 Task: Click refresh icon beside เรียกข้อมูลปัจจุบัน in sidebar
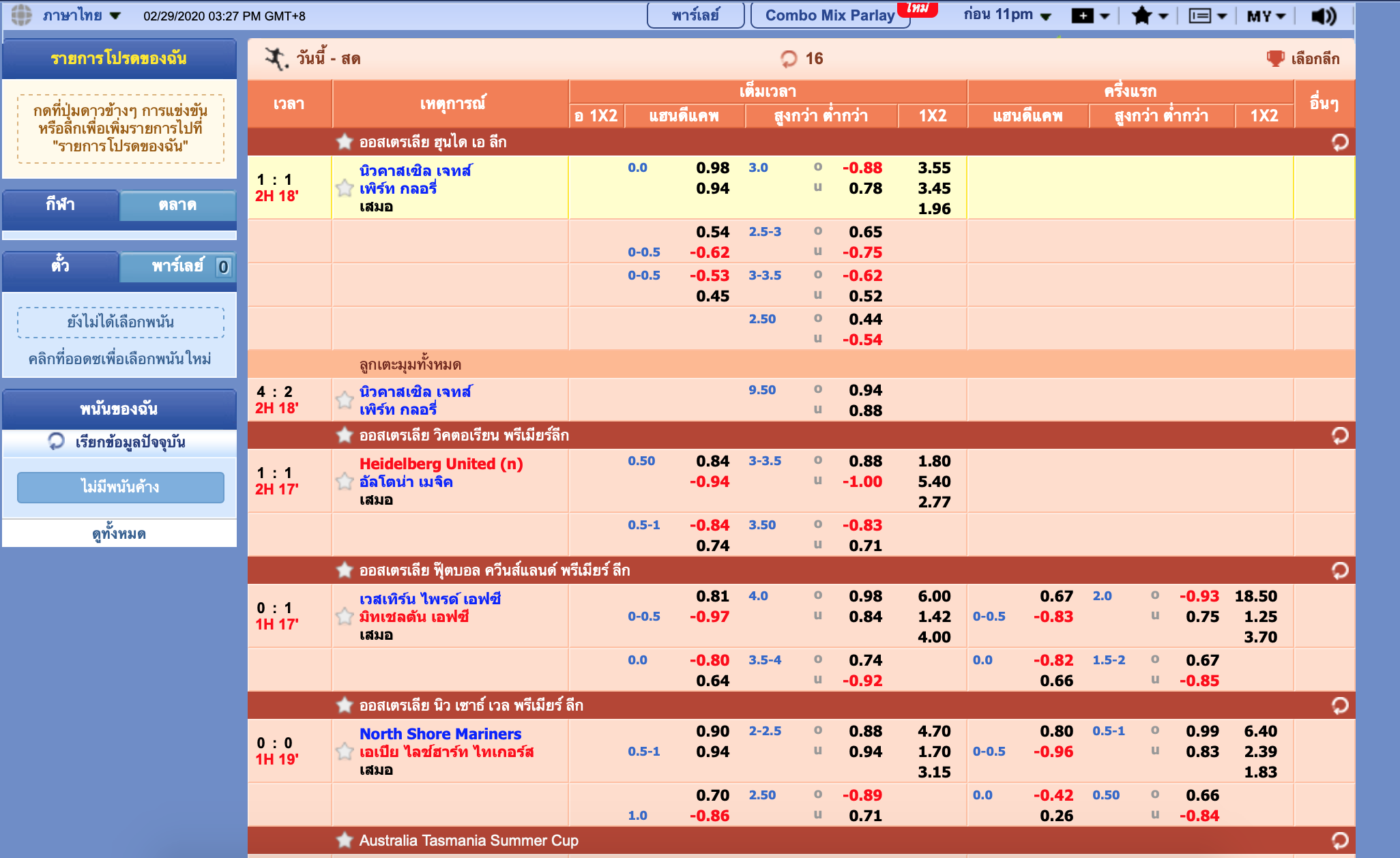click(x=55, y=443)
